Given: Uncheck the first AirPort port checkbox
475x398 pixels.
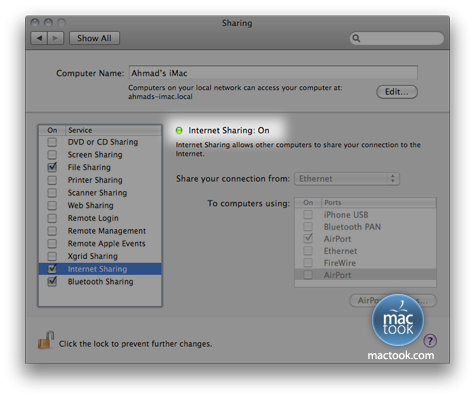Looking at the screenshot, I should pos(308,238).
